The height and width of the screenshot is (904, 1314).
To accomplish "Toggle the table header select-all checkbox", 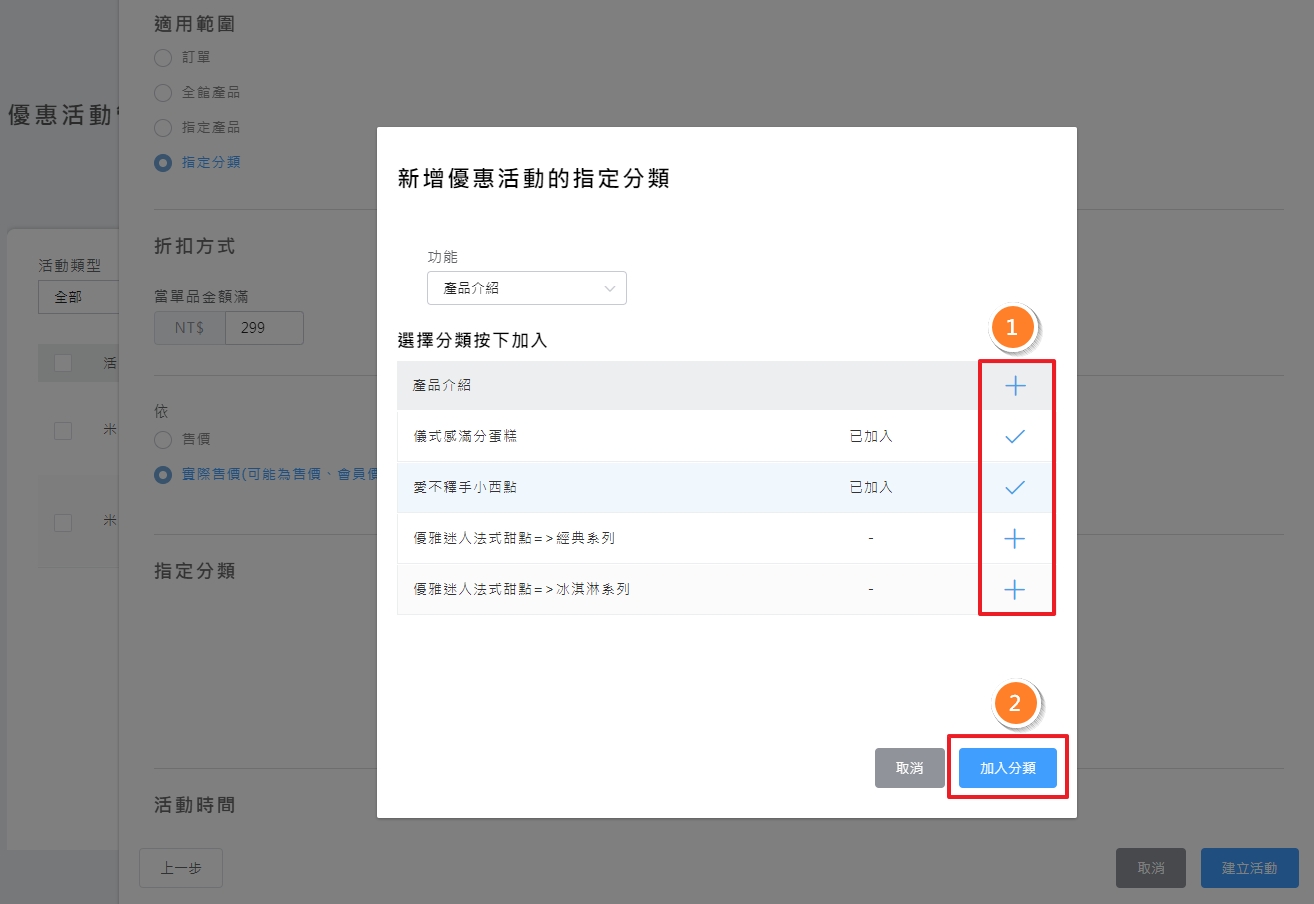I will coord(63,363).
